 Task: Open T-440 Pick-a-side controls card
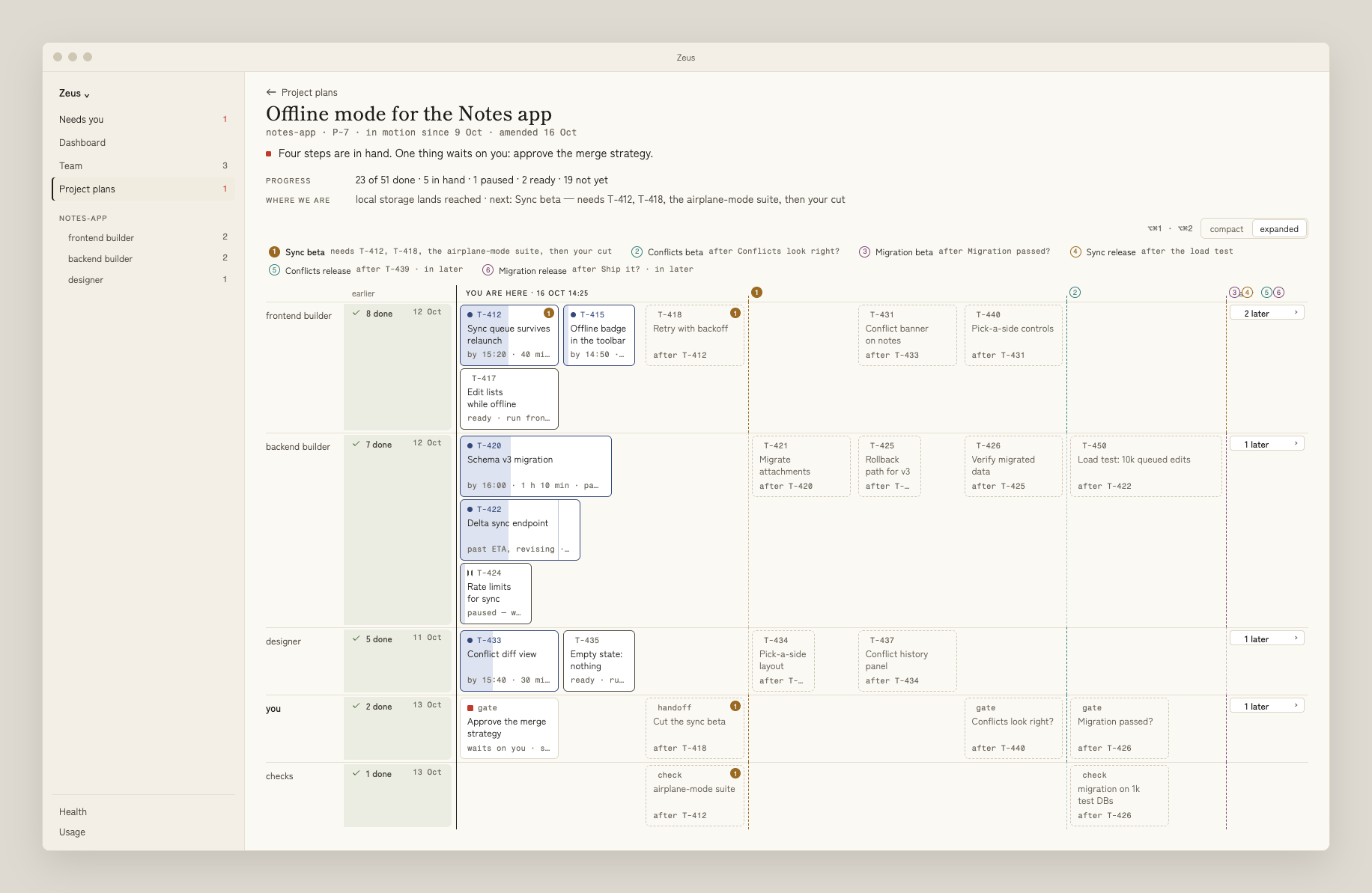[x=1014, y=335]
